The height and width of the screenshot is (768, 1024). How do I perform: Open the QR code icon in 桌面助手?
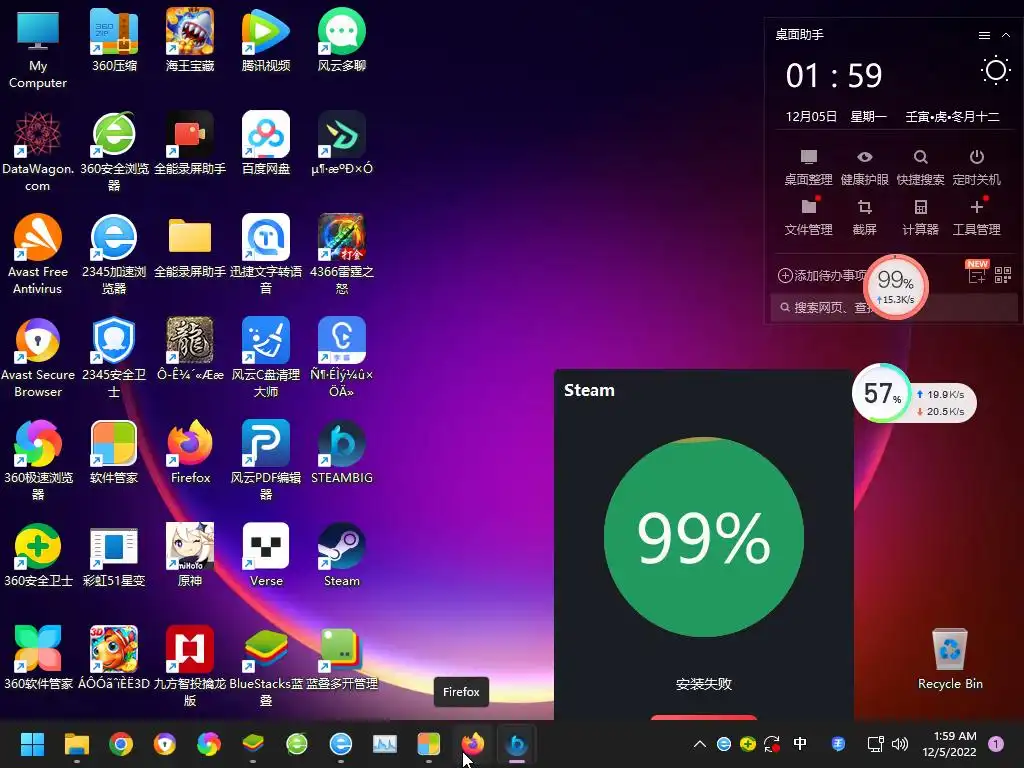coord(1002,275)
